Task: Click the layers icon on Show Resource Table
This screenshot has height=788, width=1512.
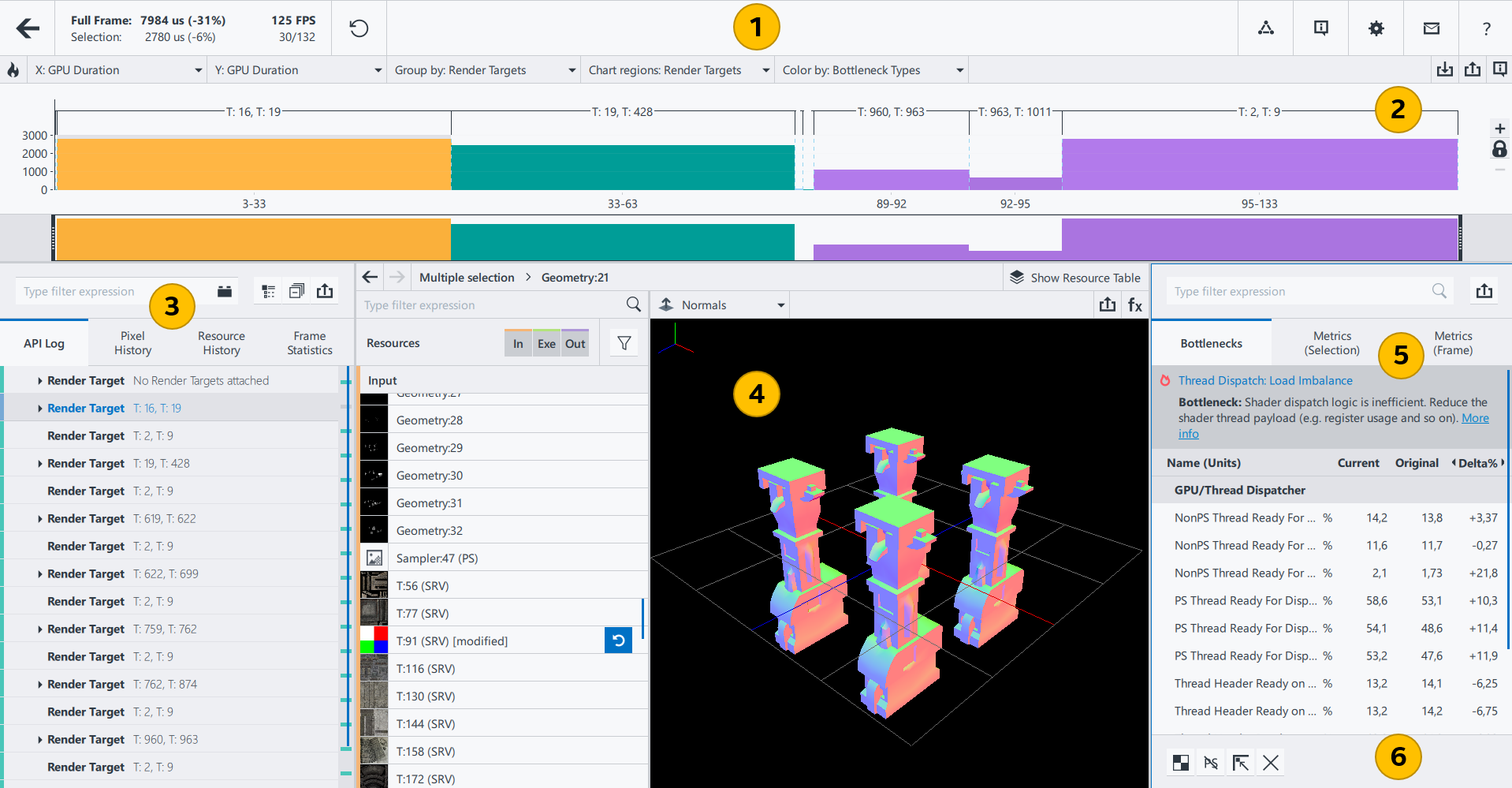Action: [1017, 278]
